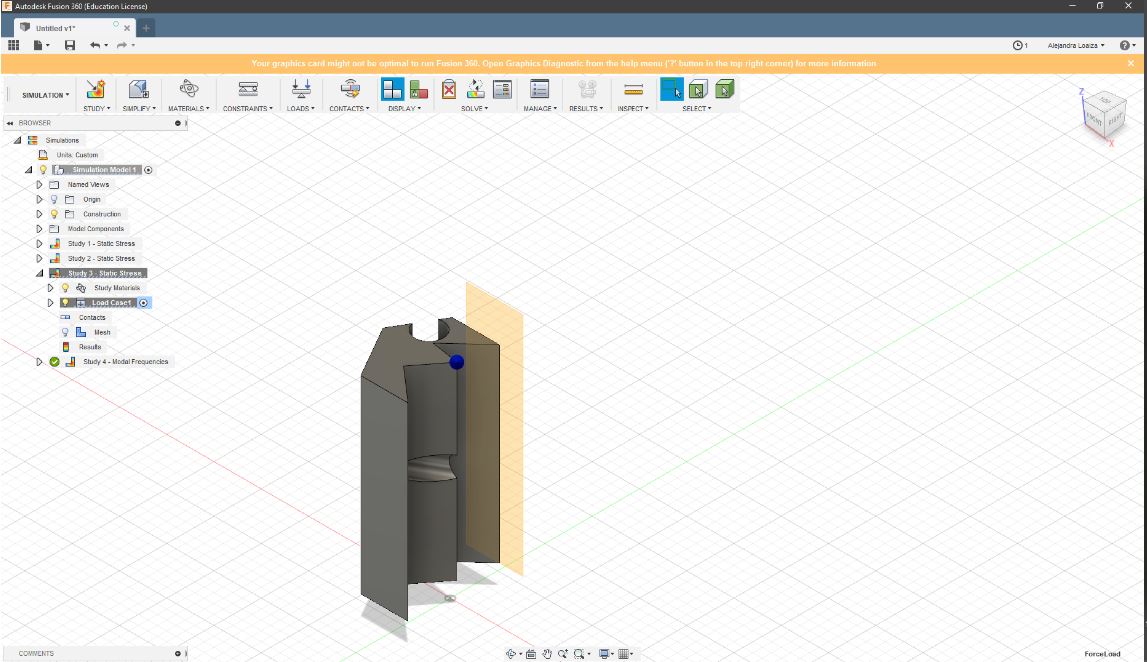1147x662 pixels.
Task: Select the blue Model View display icon
Action: pyautogui.click(x=392, y=89)
